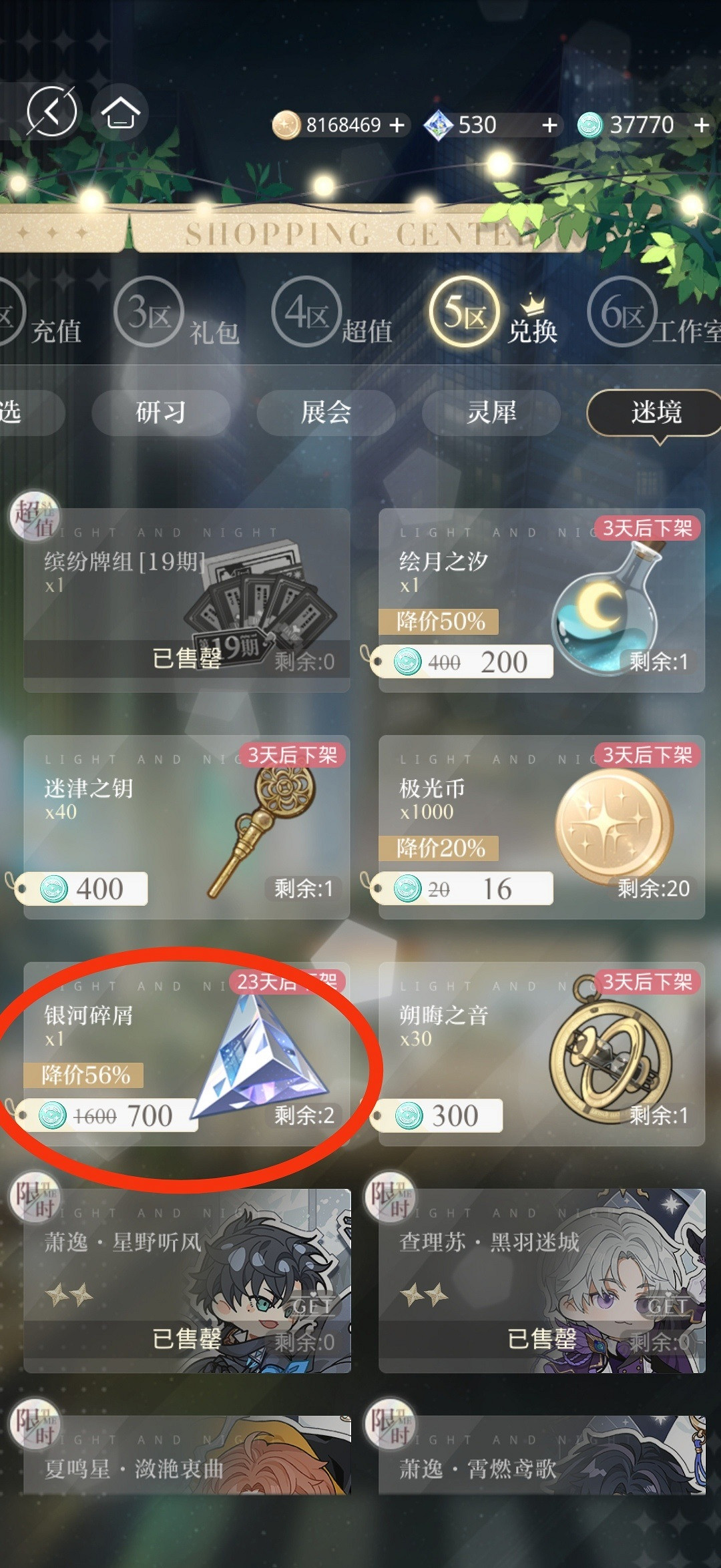The height and width of the screenshot is (1568, 721).
Task: Open the 4区 超值 section
Action: pyautogui.click(x=332, y=314)
